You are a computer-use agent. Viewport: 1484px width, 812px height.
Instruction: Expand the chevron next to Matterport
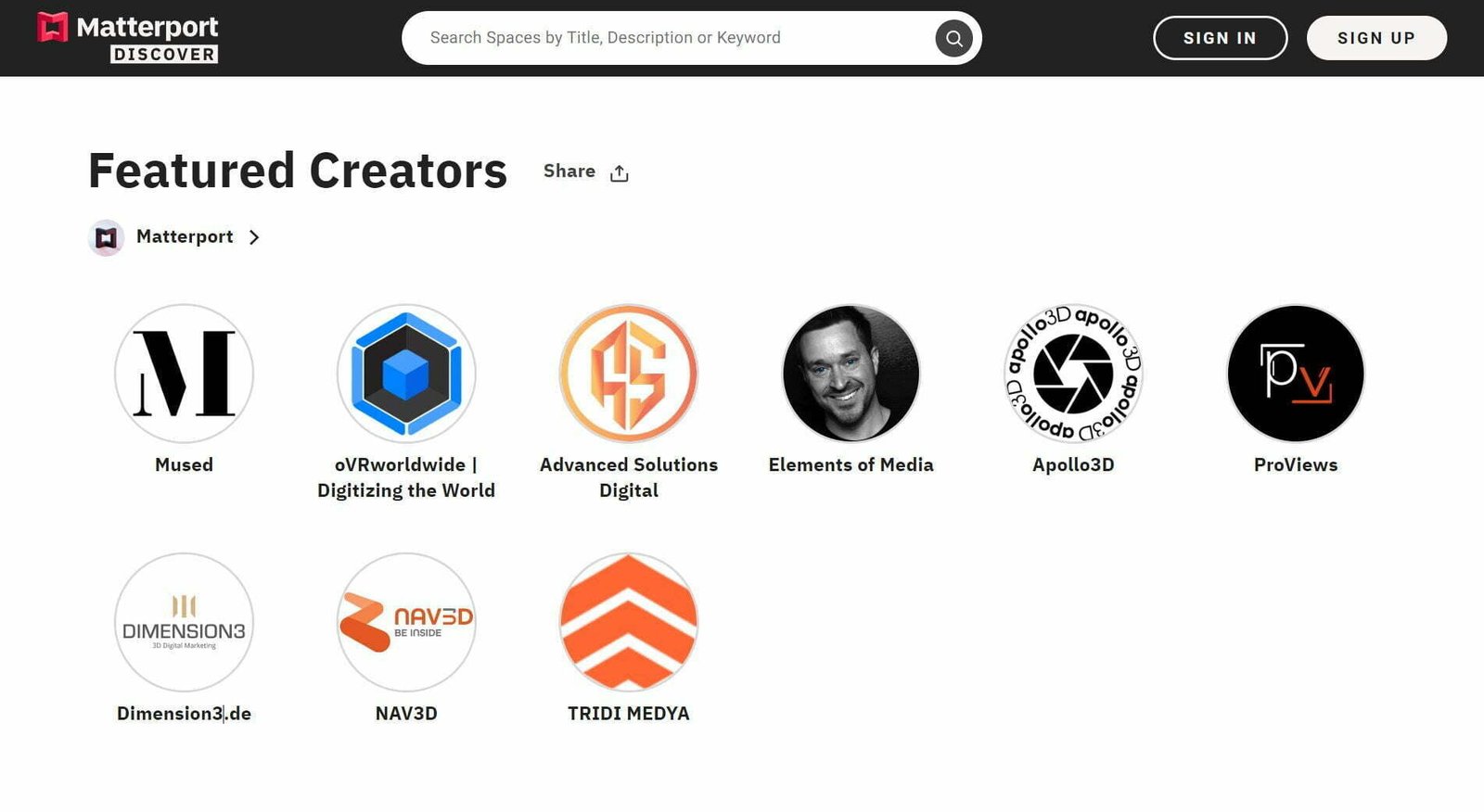pyautogui.click(x=254, y=237)
